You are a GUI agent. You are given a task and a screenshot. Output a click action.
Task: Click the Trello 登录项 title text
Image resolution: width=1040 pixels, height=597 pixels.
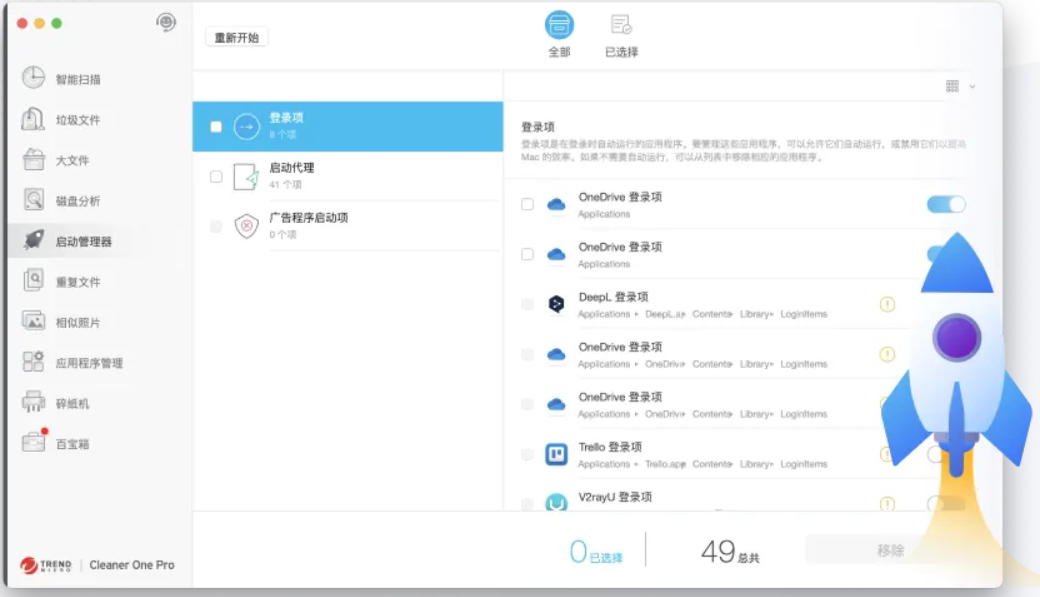coord(610,447)
